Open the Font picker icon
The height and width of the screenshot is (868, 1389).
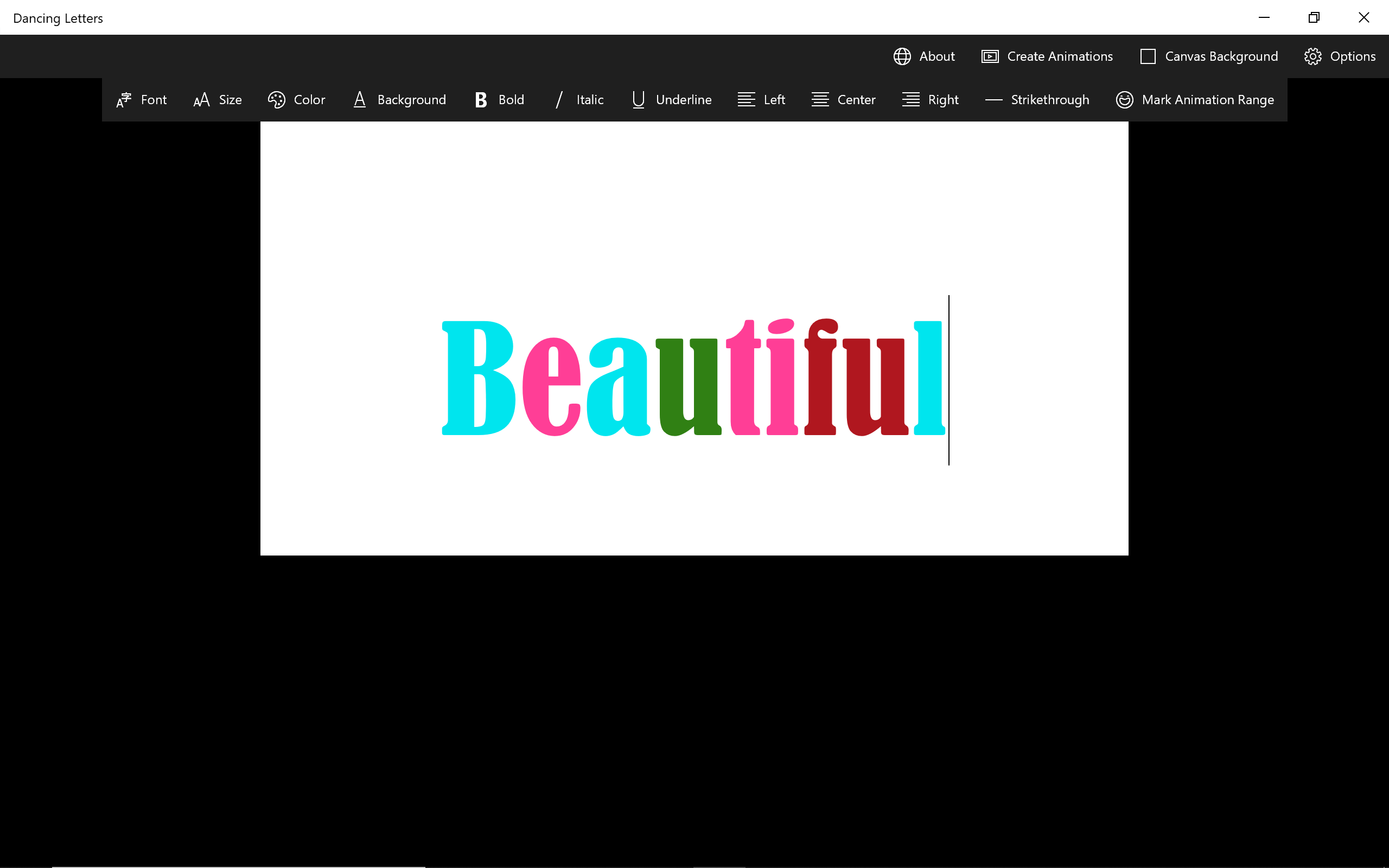tap(123, 100)
